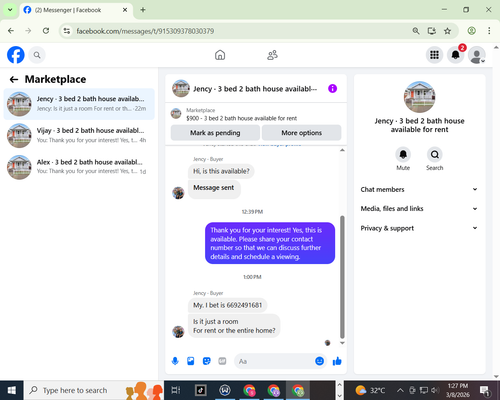This screenshot has width=500, height=400.
Task: Open the weather 32°C widget
Action: click(370, 390)
